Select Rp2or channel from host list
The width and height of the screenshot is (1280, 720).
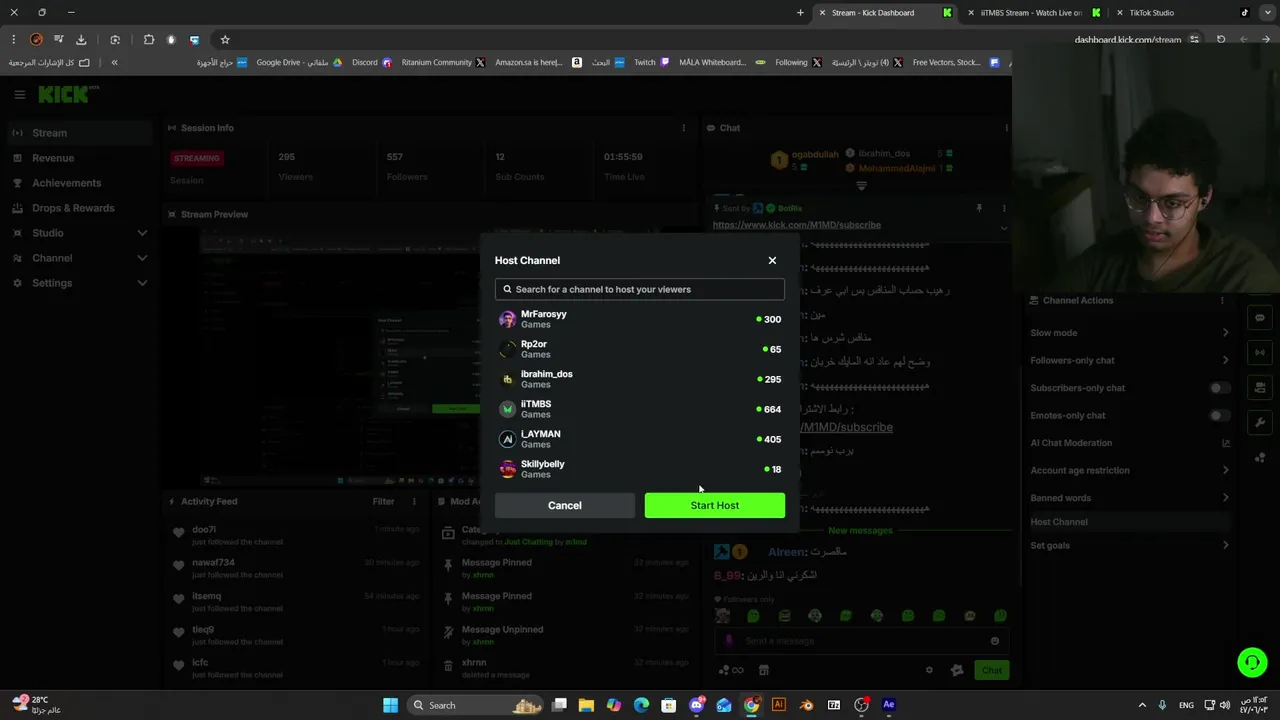click(x=639, y=349)
